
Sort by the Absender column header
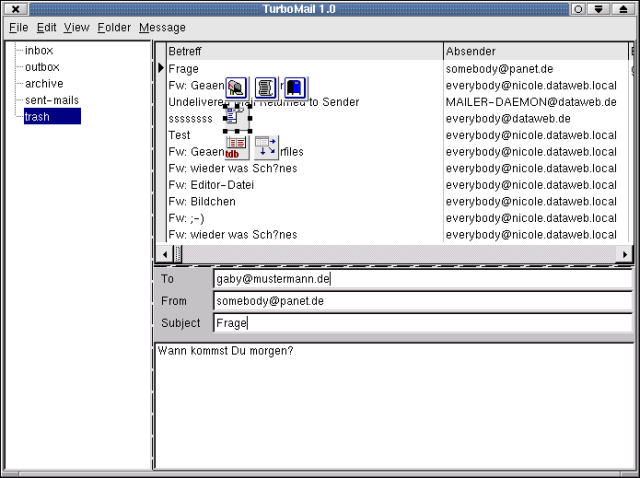(x=536, y=51)
